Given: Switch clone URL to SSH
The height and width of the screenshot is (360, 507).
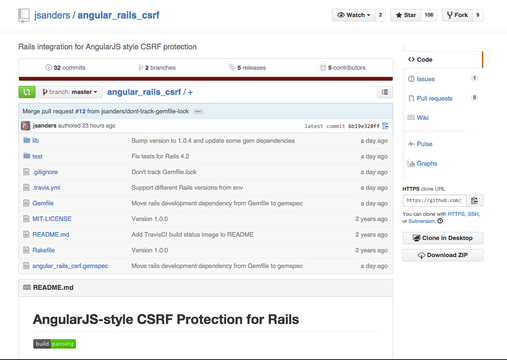Looking at the screenshot, I should tap(473, 214).
